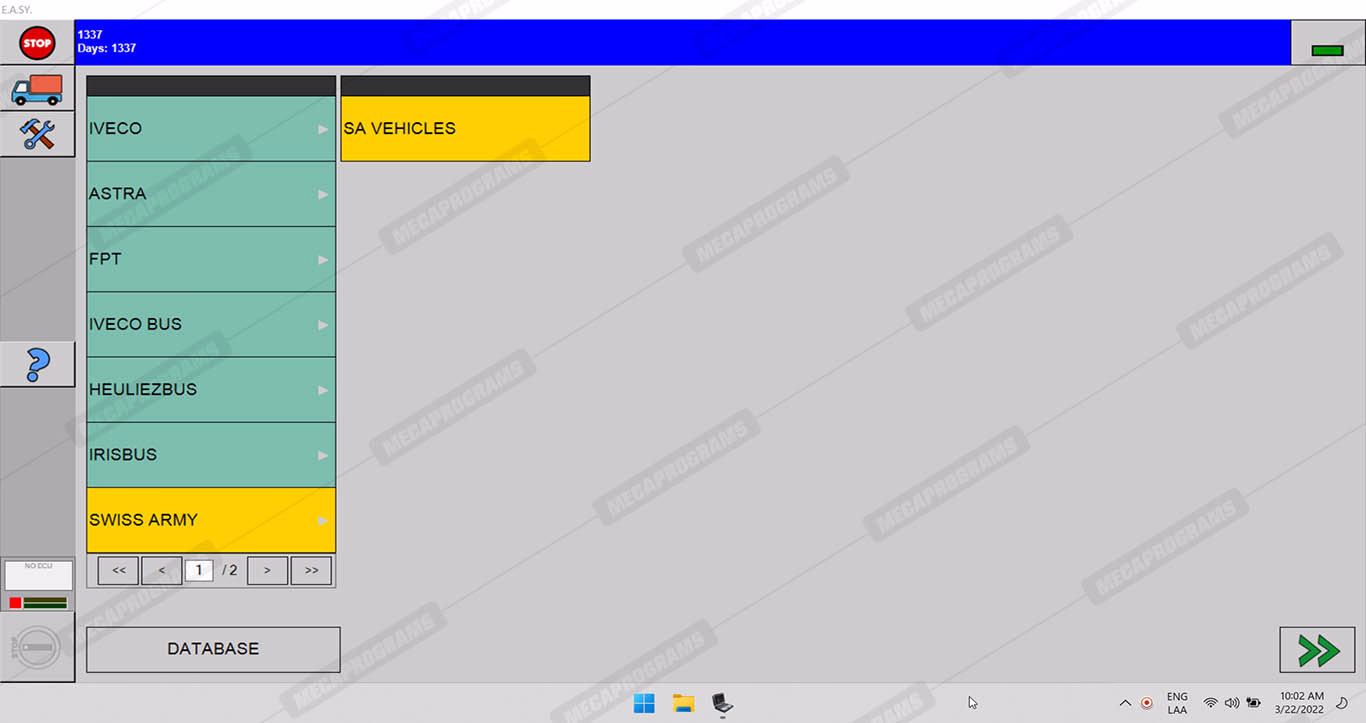Choose the SA VEHICLES option
The width and height of the screenshot is (1366, 723).
pos(465,129)
